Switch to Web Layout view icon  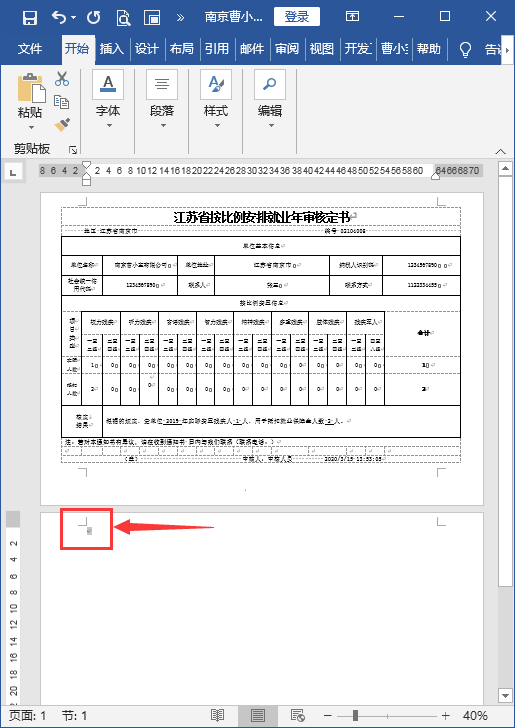coord(298,715)
